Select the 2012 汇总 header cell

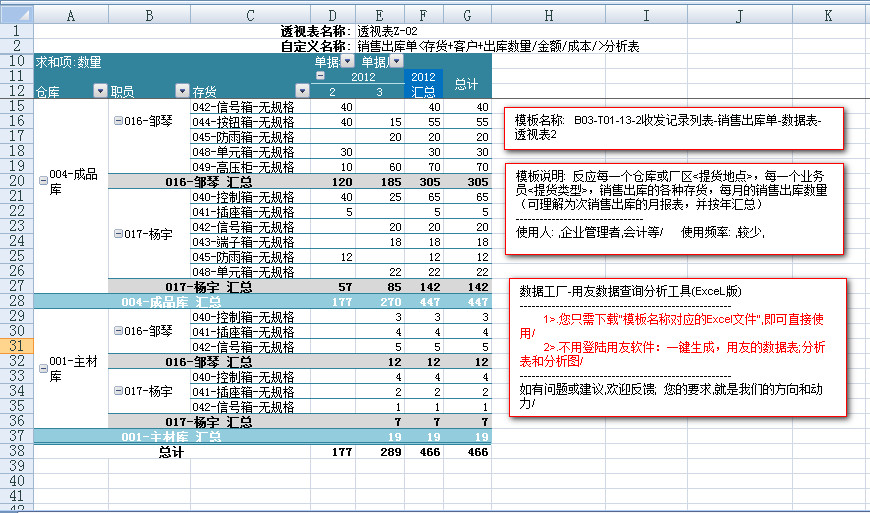point(423,84)
